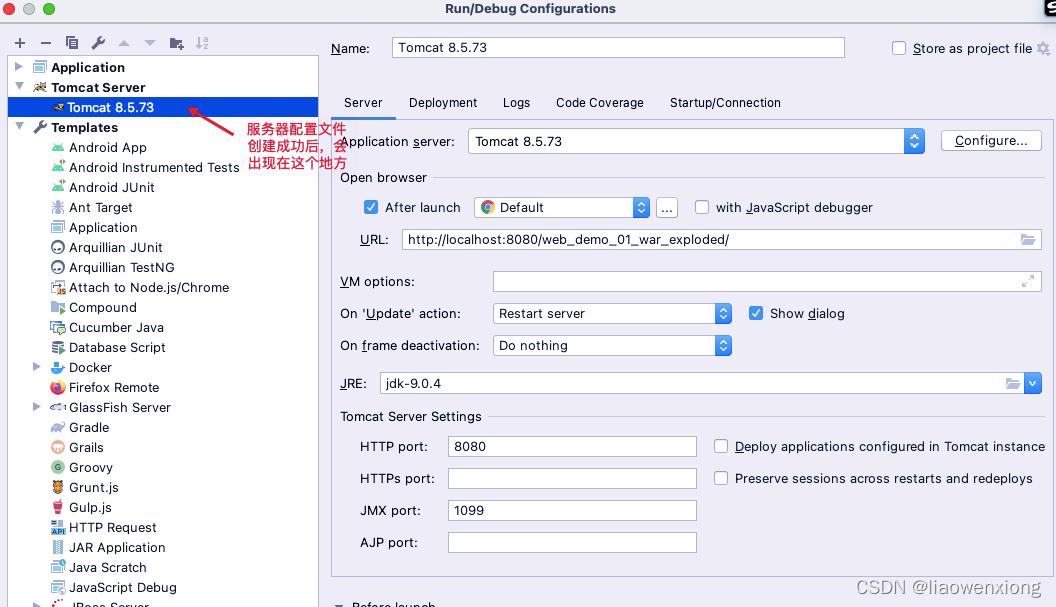Click the gear icon beside Store as project file
1056x607 pixels.
coord(1043,49)
